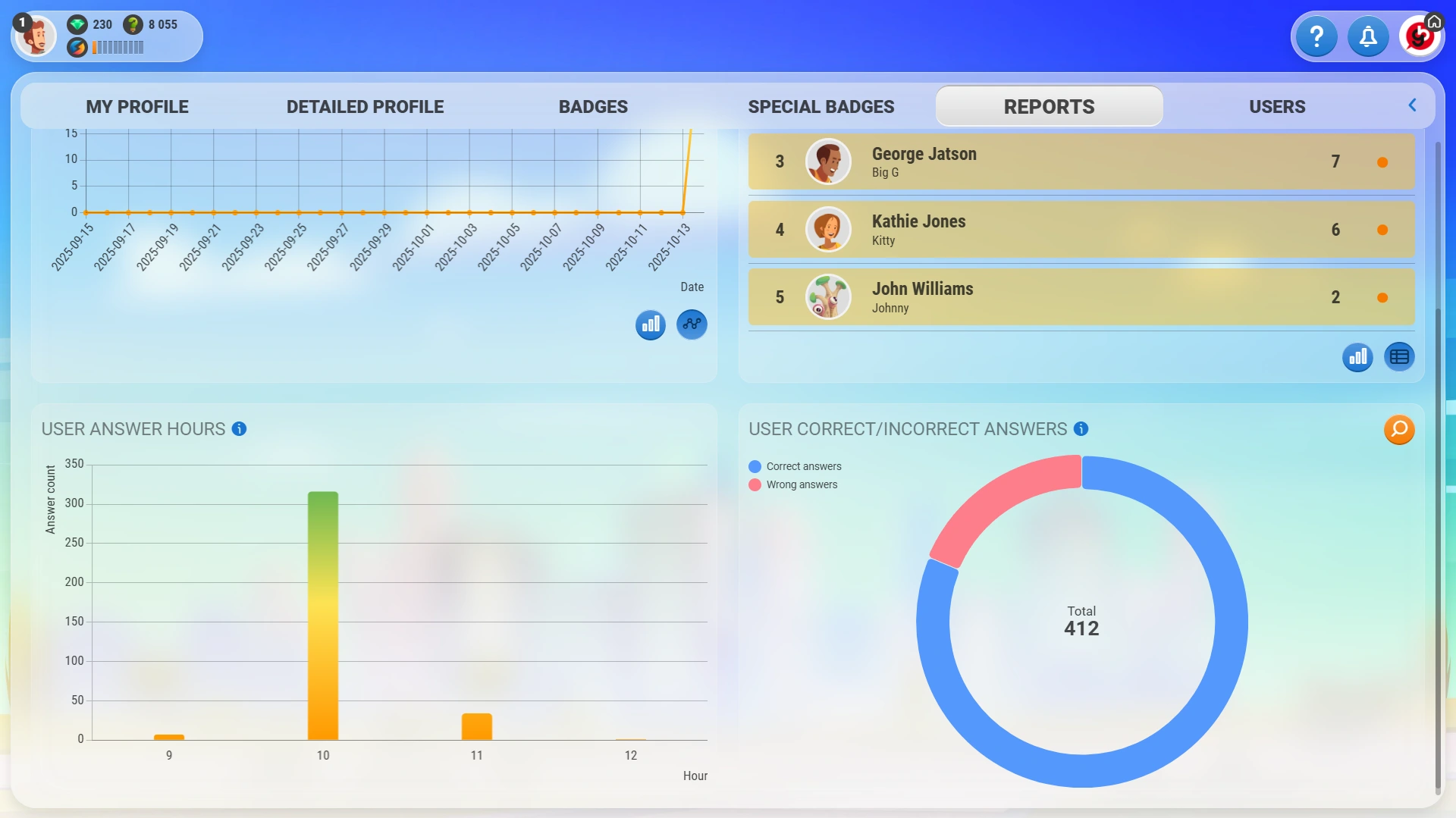
Task: Click the home icon on the profile avatar
Action: click(1433, 23)
